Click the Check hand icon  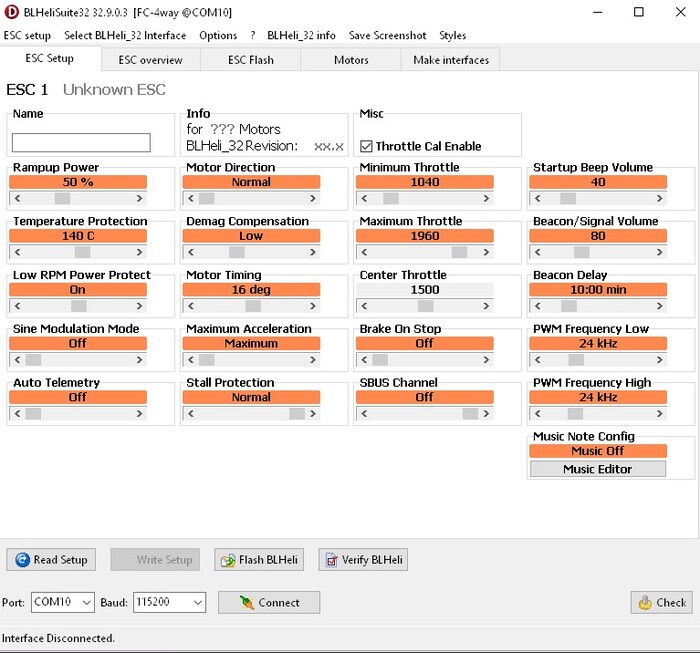(x=645, y=603)
